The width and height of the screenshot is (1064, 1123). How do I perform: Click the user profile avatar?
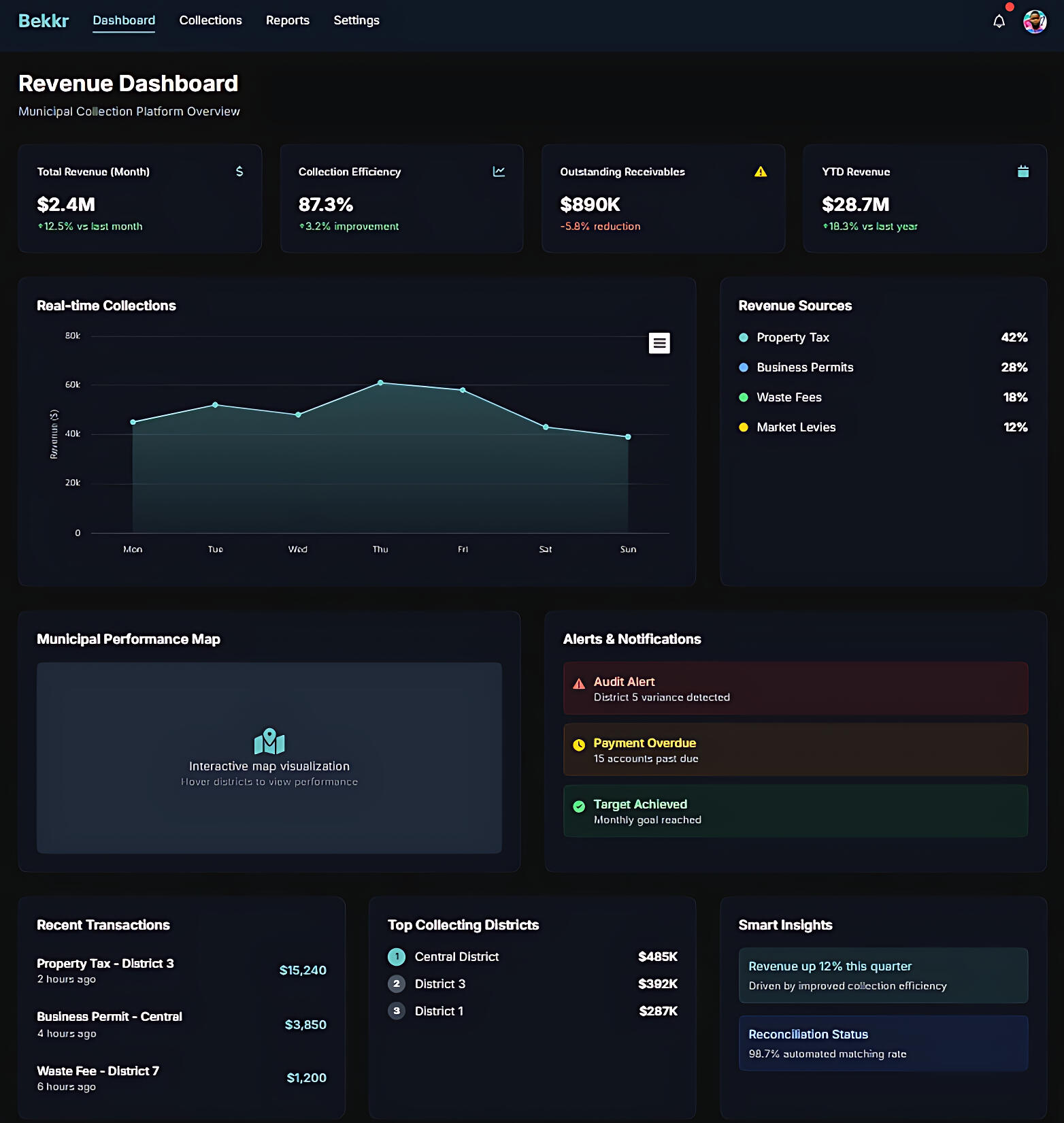click(1035, 22)
